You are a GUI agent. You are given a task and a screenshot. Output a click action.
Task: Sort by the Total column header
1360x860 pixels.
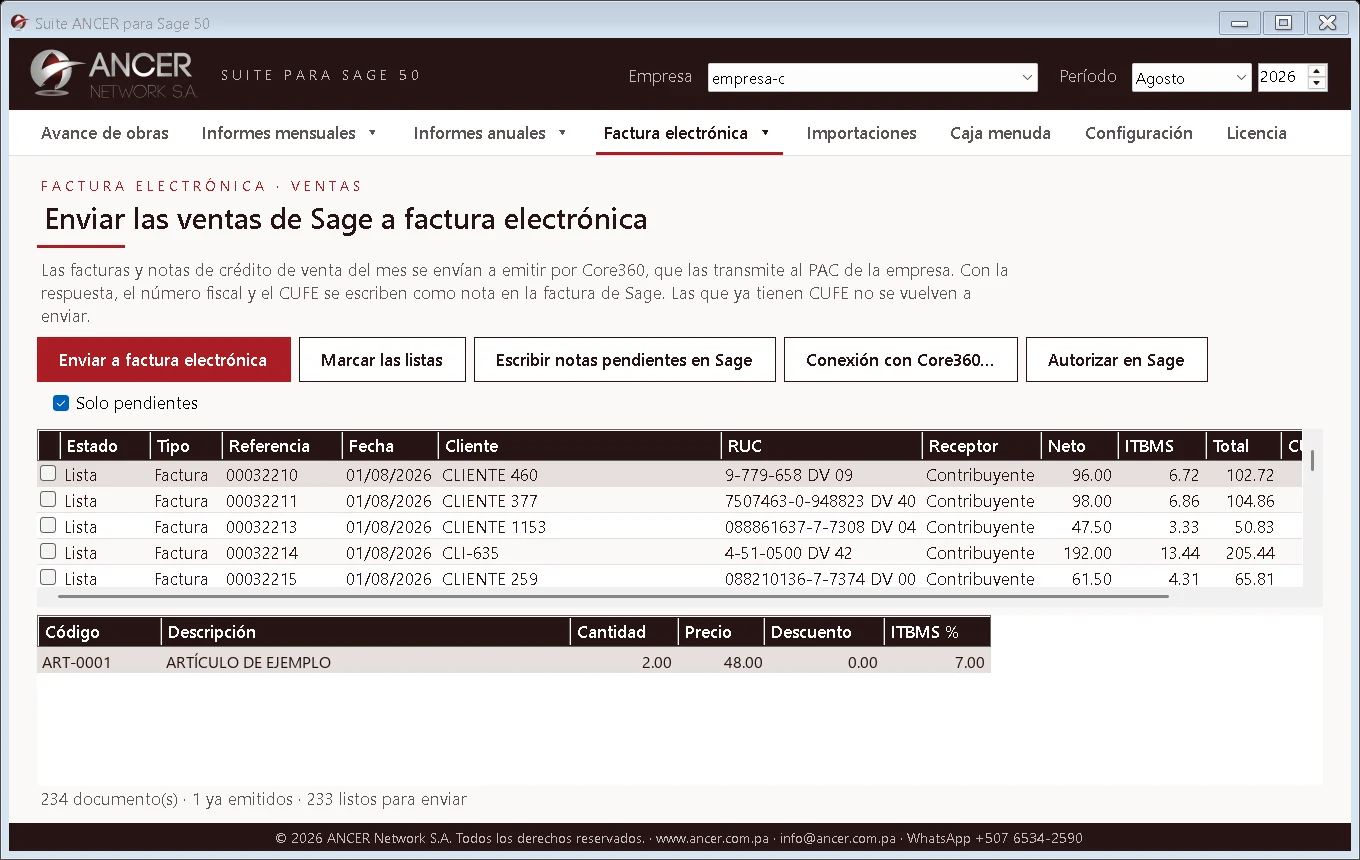1243,446
